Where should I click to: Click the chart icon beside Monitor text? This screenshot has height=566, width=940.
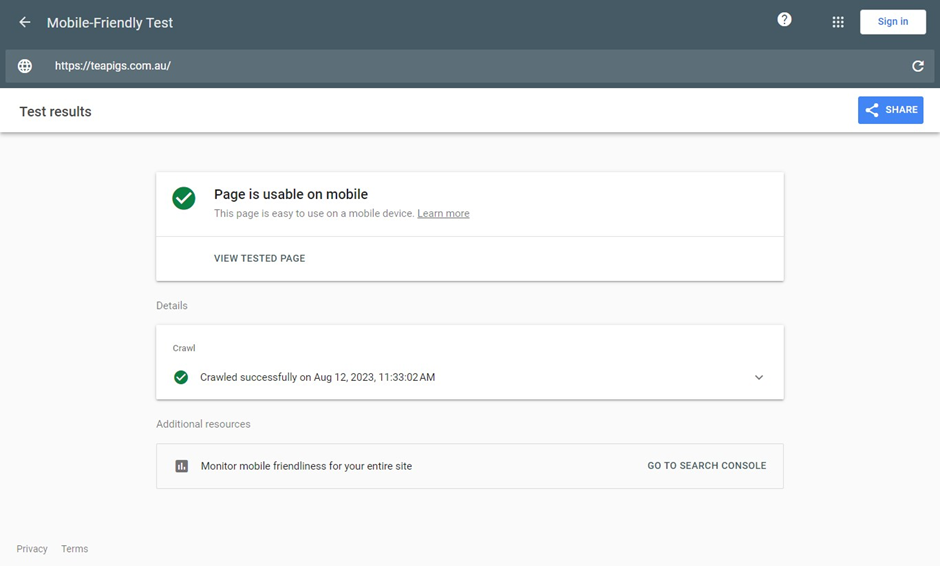coord(182,466)
